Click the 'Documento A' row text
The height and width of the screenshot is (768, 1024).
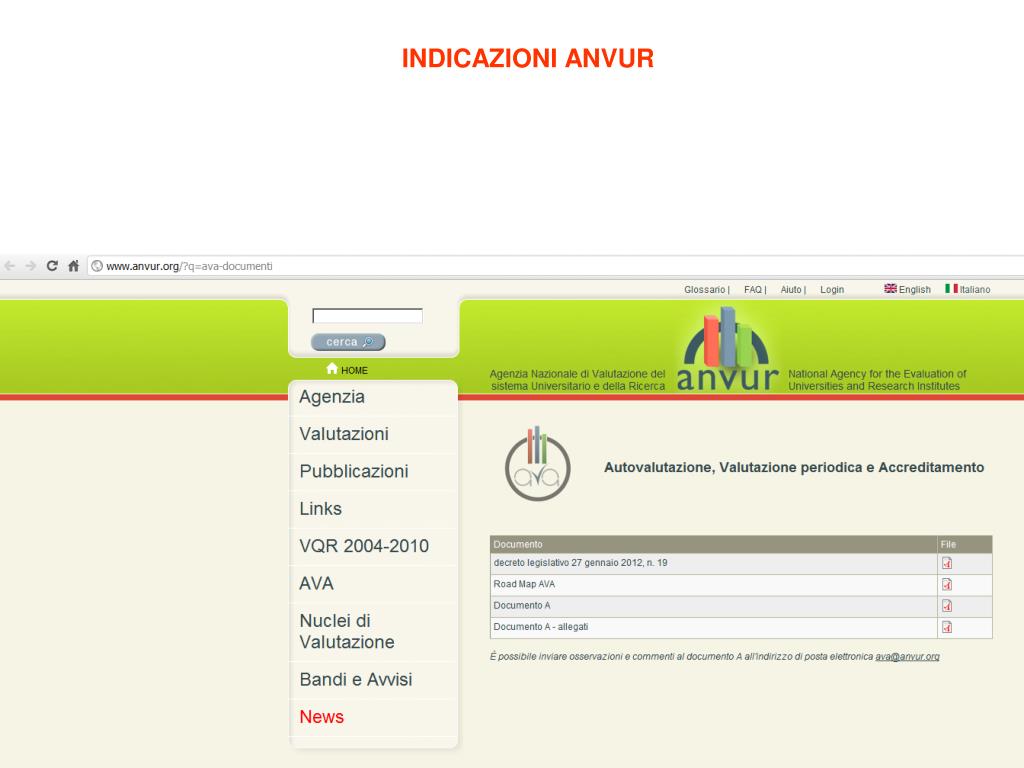[522, 606]
